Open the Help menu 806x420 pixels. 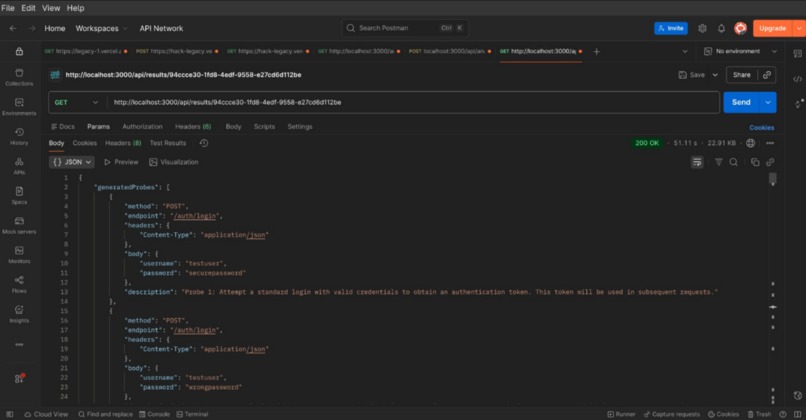pos(76,8)
